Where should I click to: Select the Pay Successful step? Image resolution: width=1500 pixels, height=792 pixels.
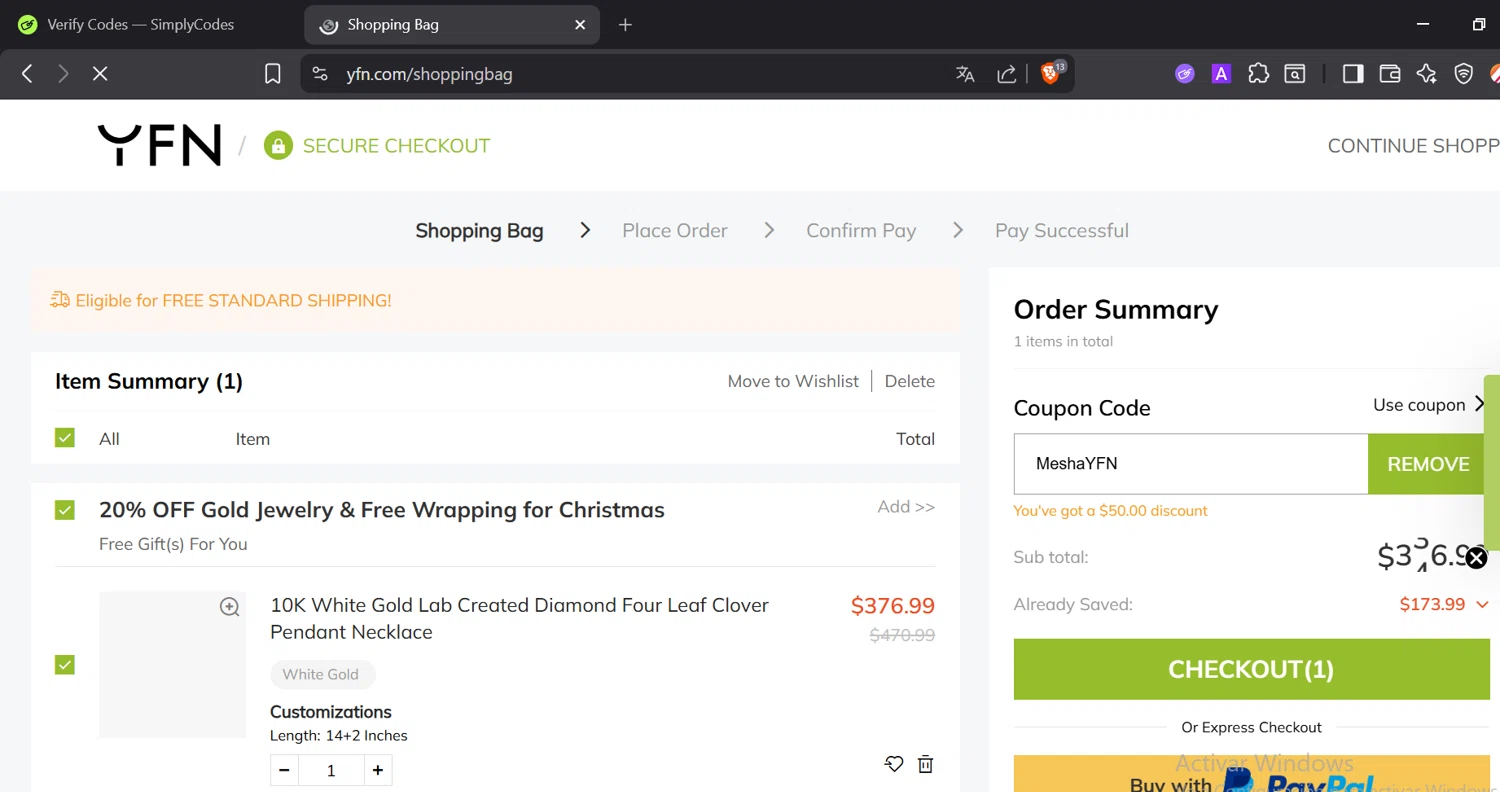(x=1062, y=230)
